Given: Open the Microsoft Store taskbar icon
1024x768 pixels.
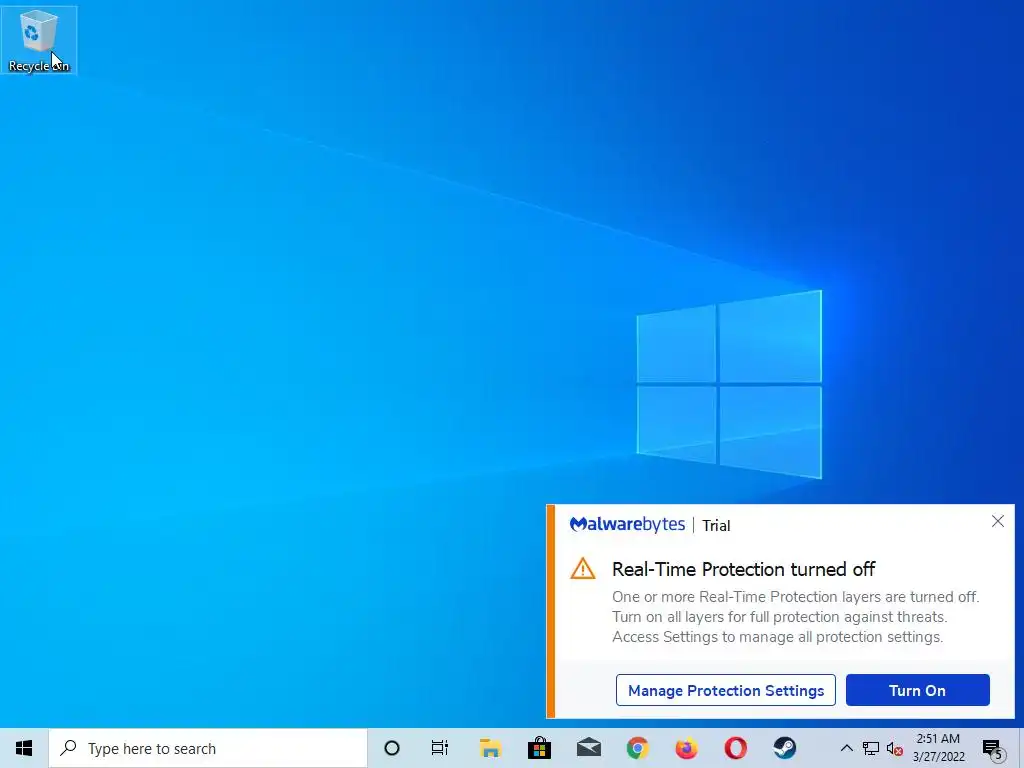Looking at the screenshot, I should (x=539, y=748).
